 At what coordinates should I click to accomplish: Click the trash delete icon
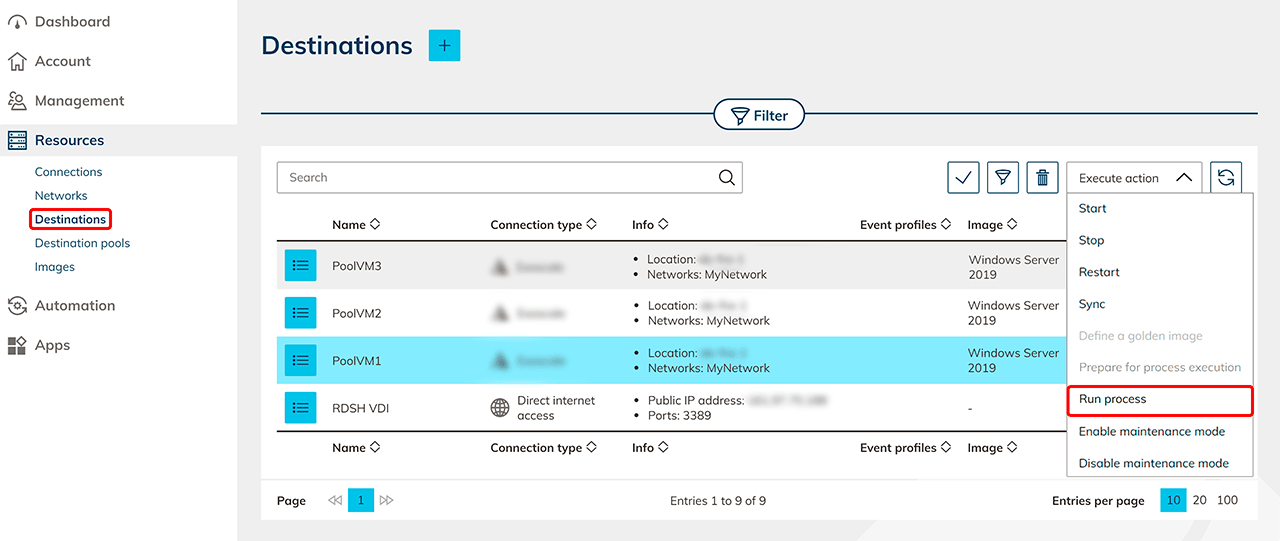pos(1042,178)
